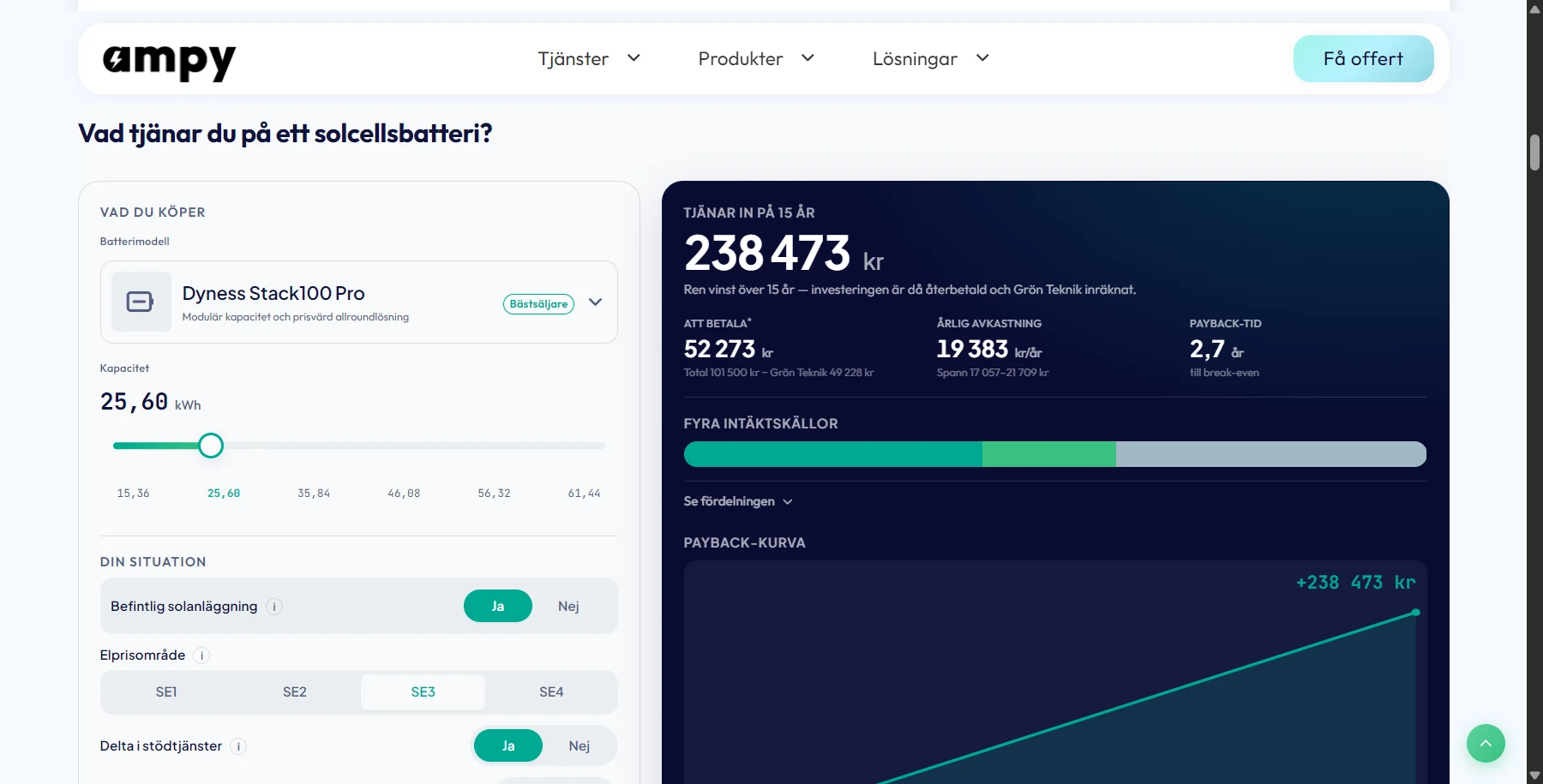Click the light green income bar segment
This screenshot has height=784, width=1543.
coord(1049,454)
